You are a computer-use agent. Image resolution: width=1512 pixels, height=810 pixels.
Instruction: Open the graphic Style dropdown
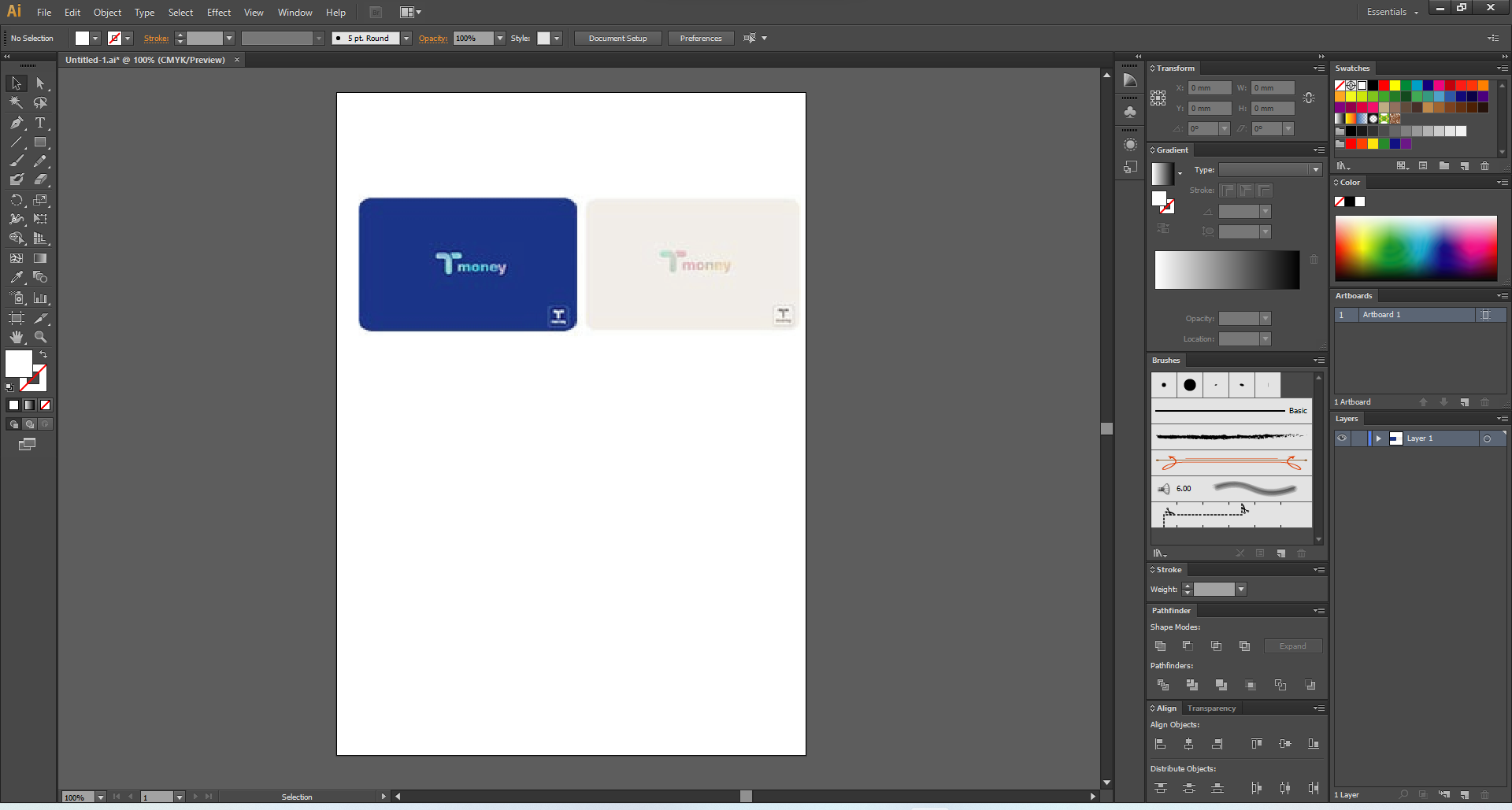coord(557,39)
